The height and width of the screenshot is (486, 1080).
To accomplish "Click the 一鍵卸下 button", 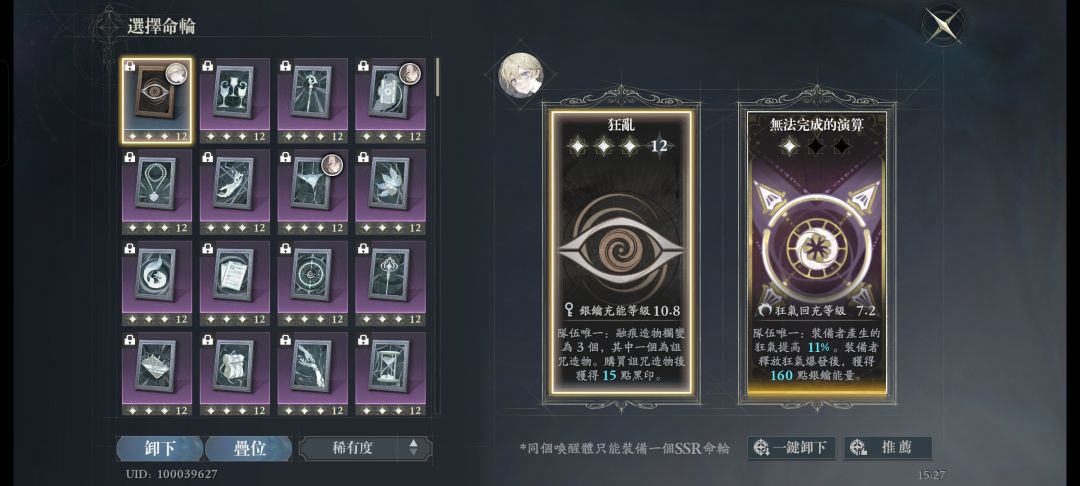I will coord(791,447).
